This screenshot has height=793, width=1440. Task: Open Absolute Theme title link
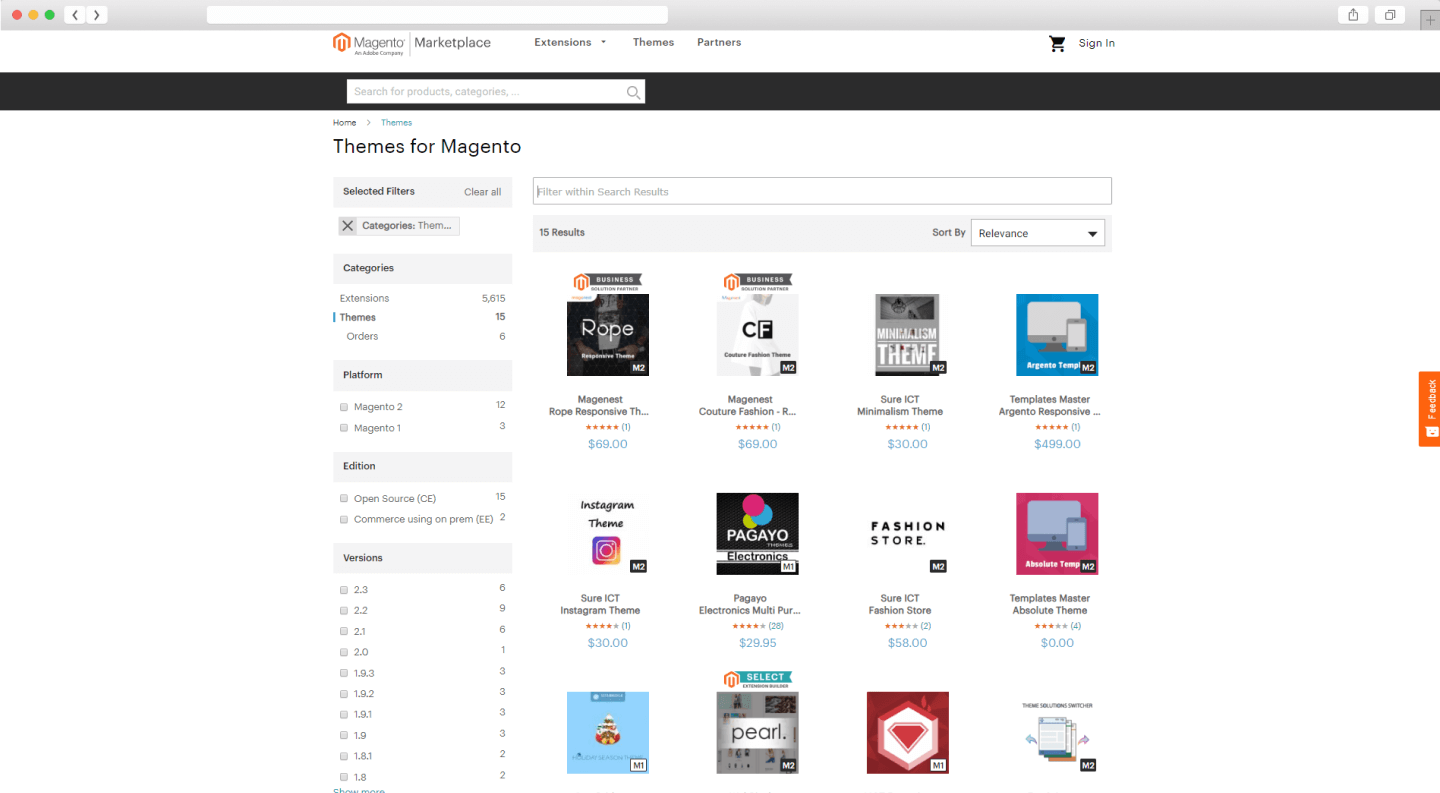coord(1049,611)
